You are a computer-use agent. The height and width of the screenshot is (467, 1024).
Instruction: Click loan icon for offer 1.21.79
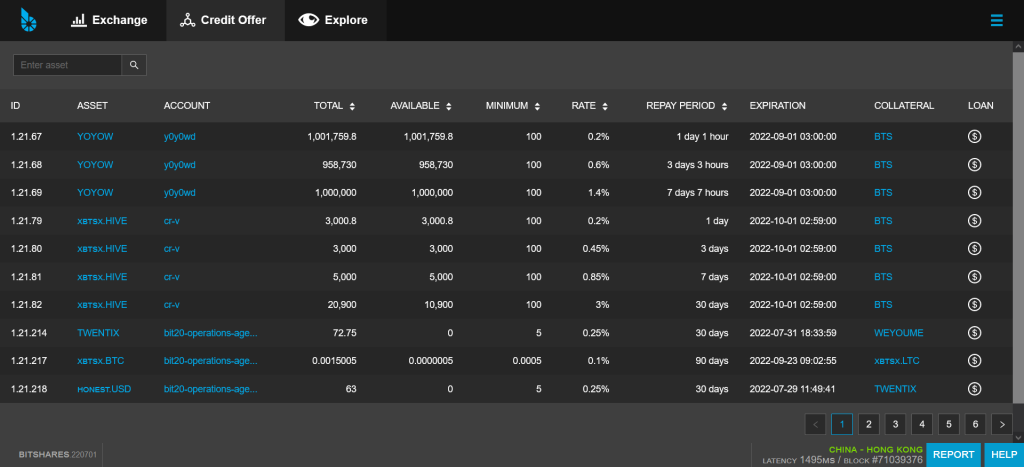974,220
